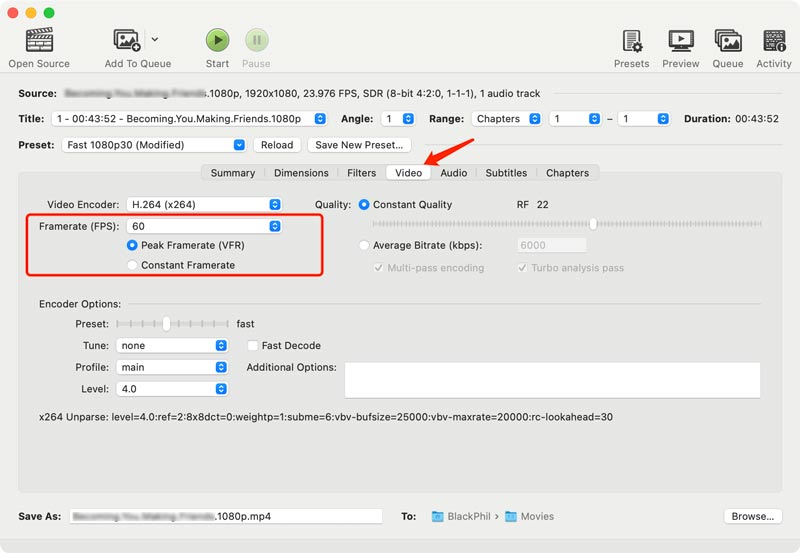Open the Preview window icon

[680, 41]
